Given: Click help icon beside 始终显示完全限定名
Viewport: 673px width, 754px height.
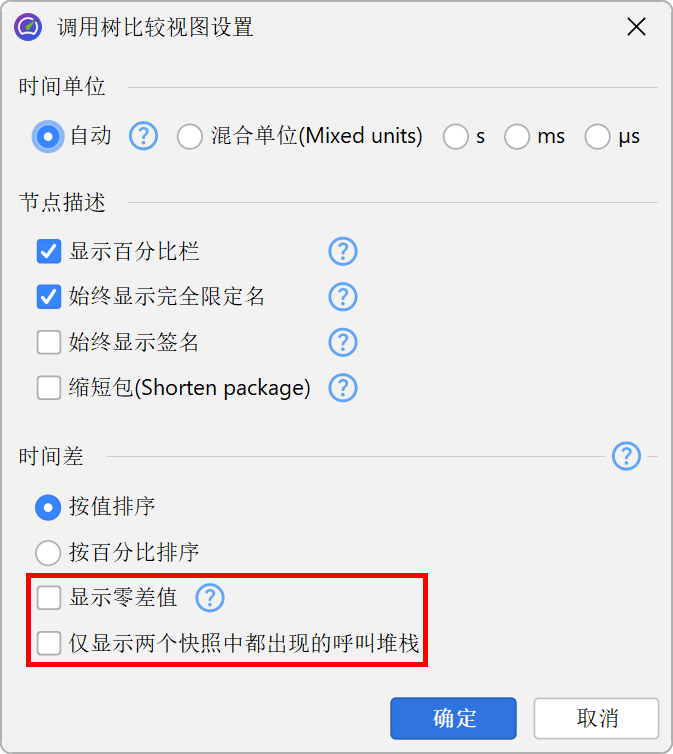Looking at the screenshot, I should tap(343, 297).
